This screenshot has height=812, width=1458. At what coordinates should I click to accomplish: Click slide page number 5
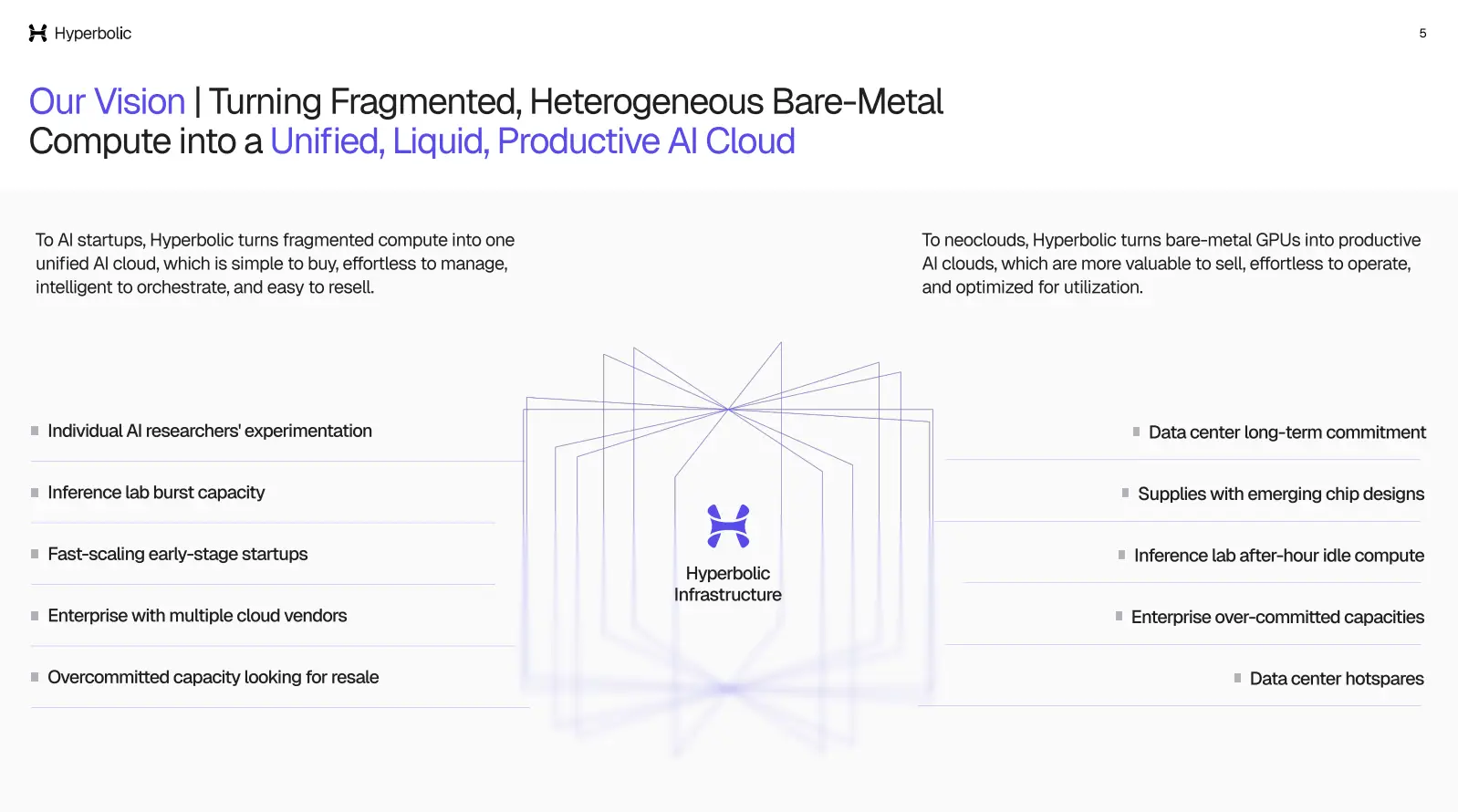coord(1422,34)
